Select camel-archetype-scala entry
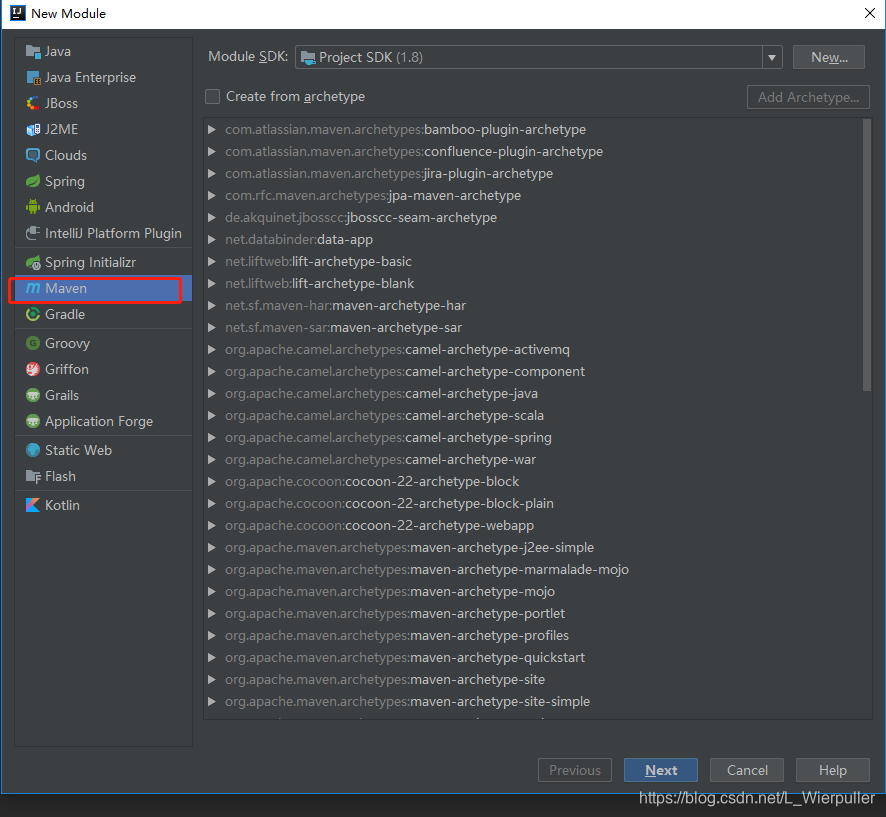Screen dimensions: 886x817 pyautogui.click(x=384, y=416)
